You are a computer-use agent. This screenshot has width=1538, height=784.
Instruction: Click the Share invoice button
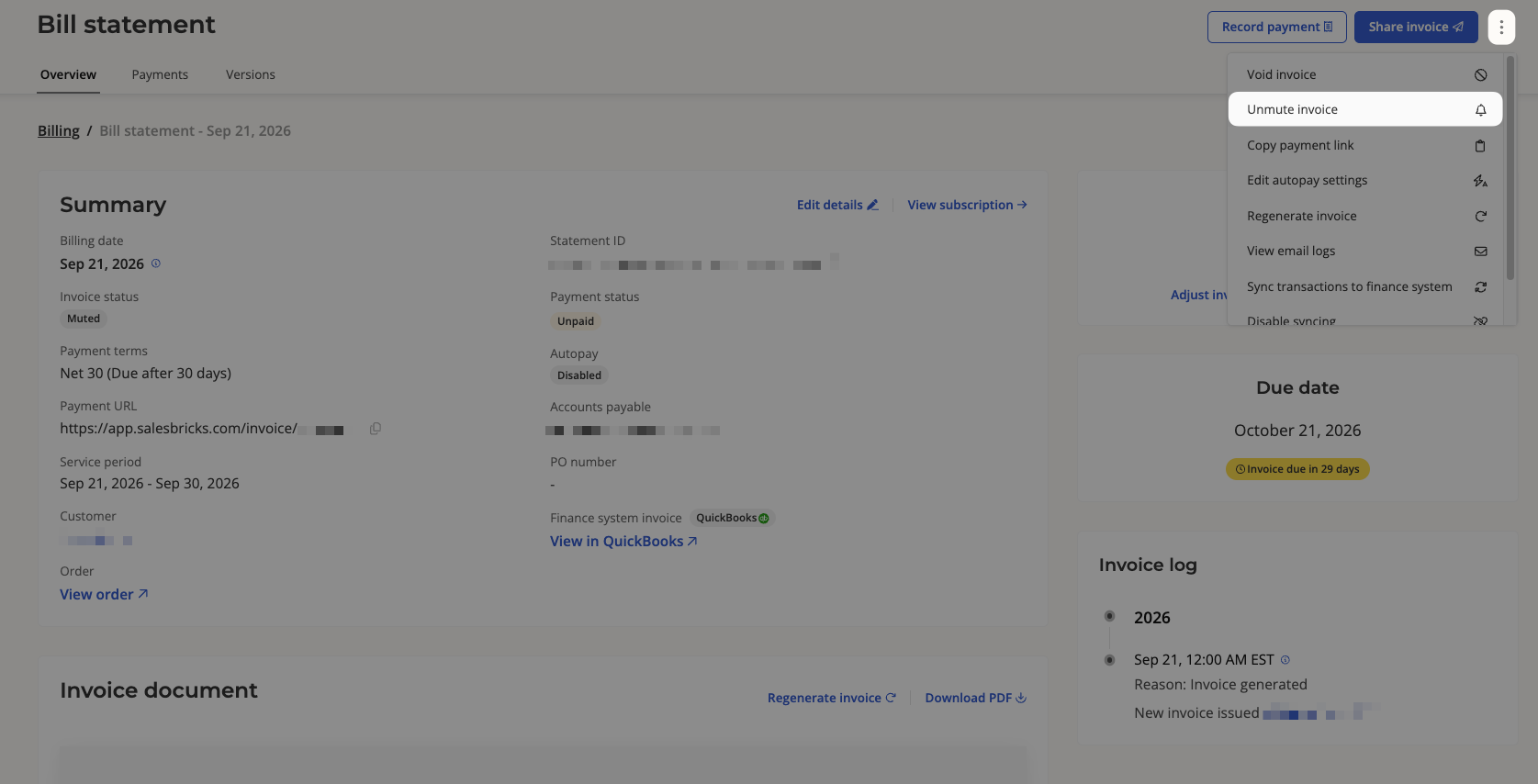click(1416, 28)
